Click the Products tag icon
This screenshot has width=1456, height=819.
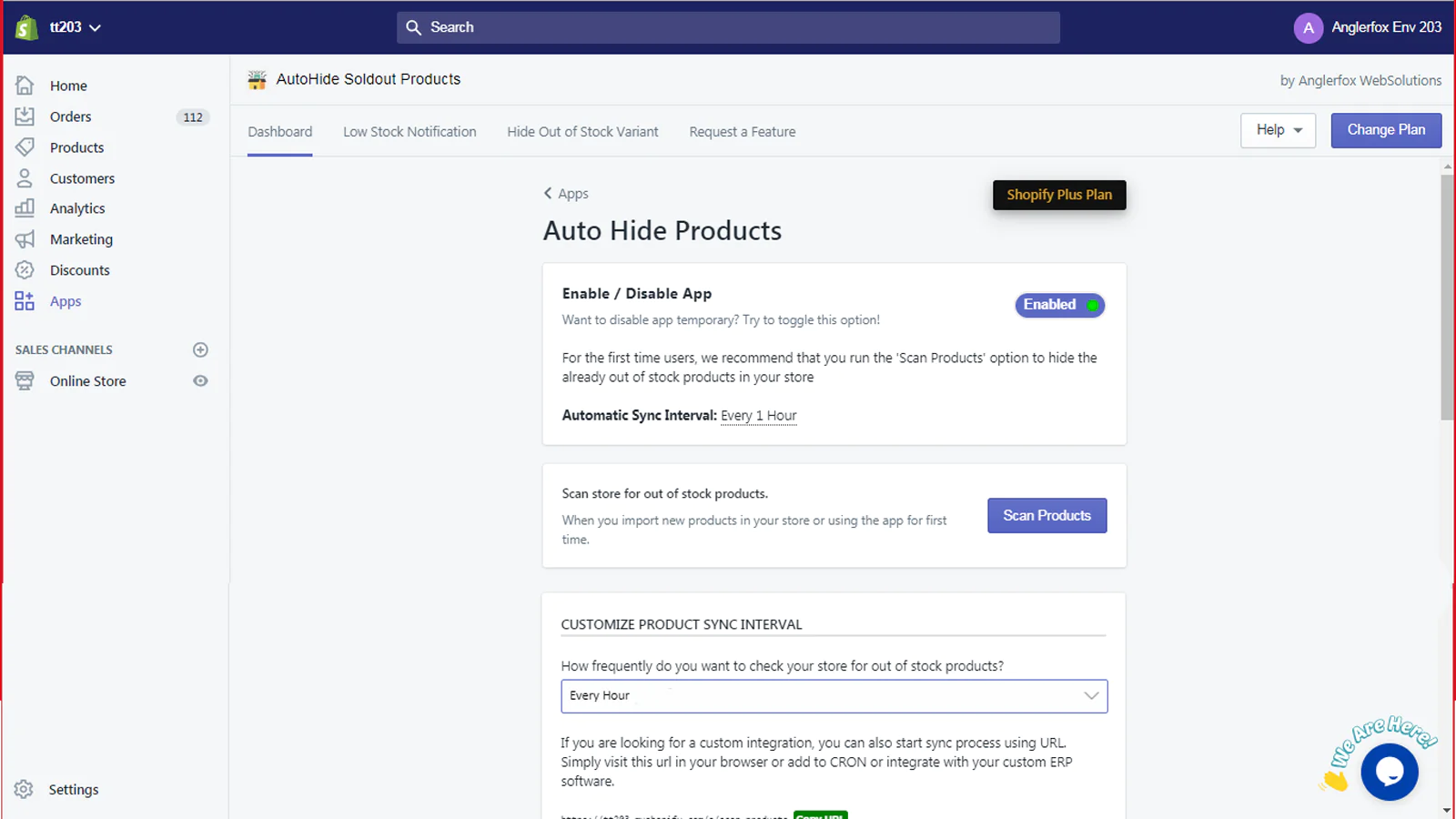click(25, 147)
